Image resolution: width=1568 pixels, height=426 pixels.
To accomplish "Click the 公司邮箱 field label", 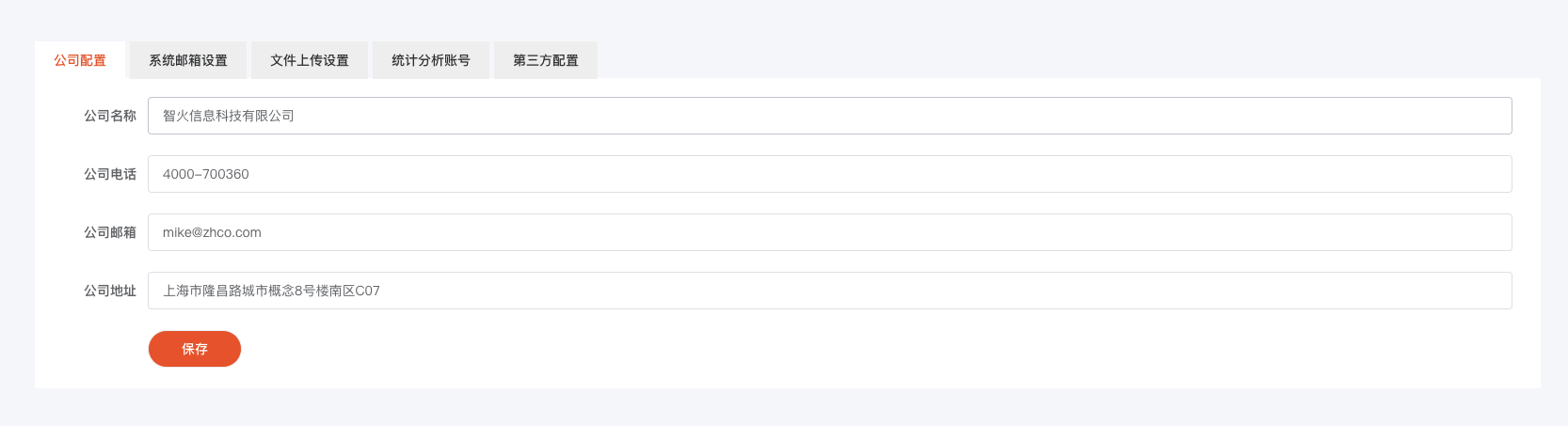I will pyautogui.click(x=110, y=232).
